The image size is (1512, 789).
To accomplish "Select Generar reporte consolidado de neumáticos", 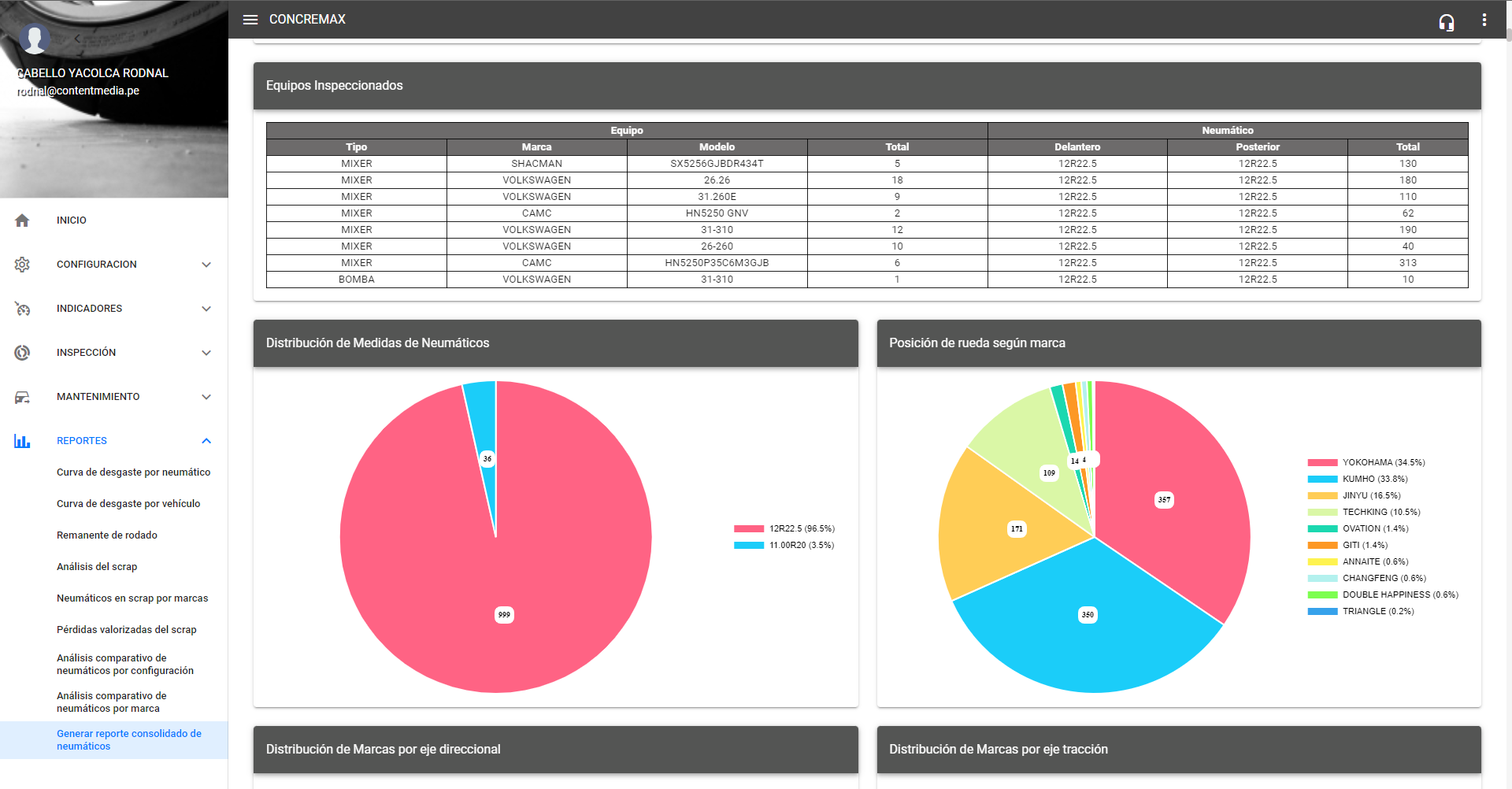I will coord(129,740).
